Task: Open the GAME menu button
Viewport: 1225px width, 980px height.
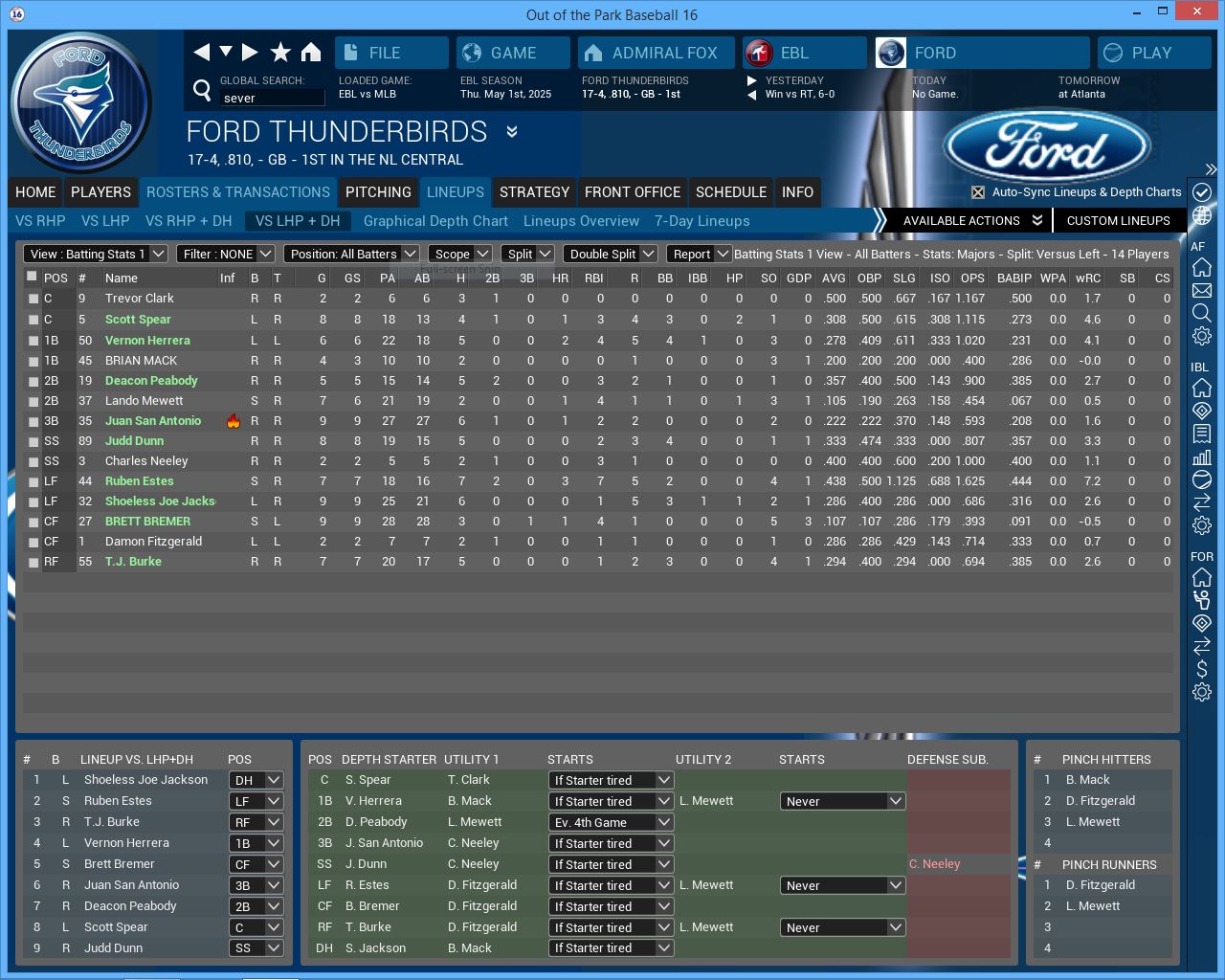Action: click(x=513, y=53)
